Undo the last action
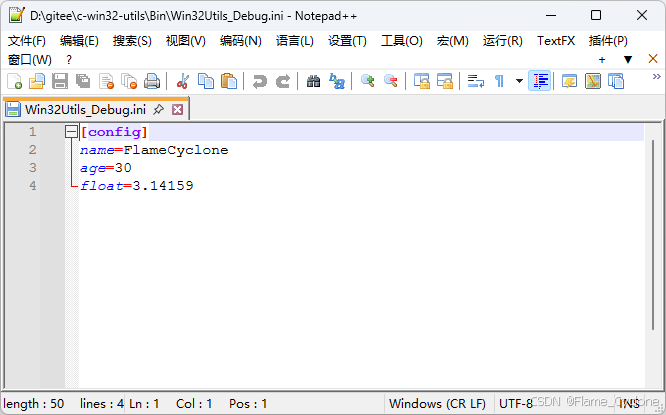Screen dimensions: 666x415 click(260, 81)
